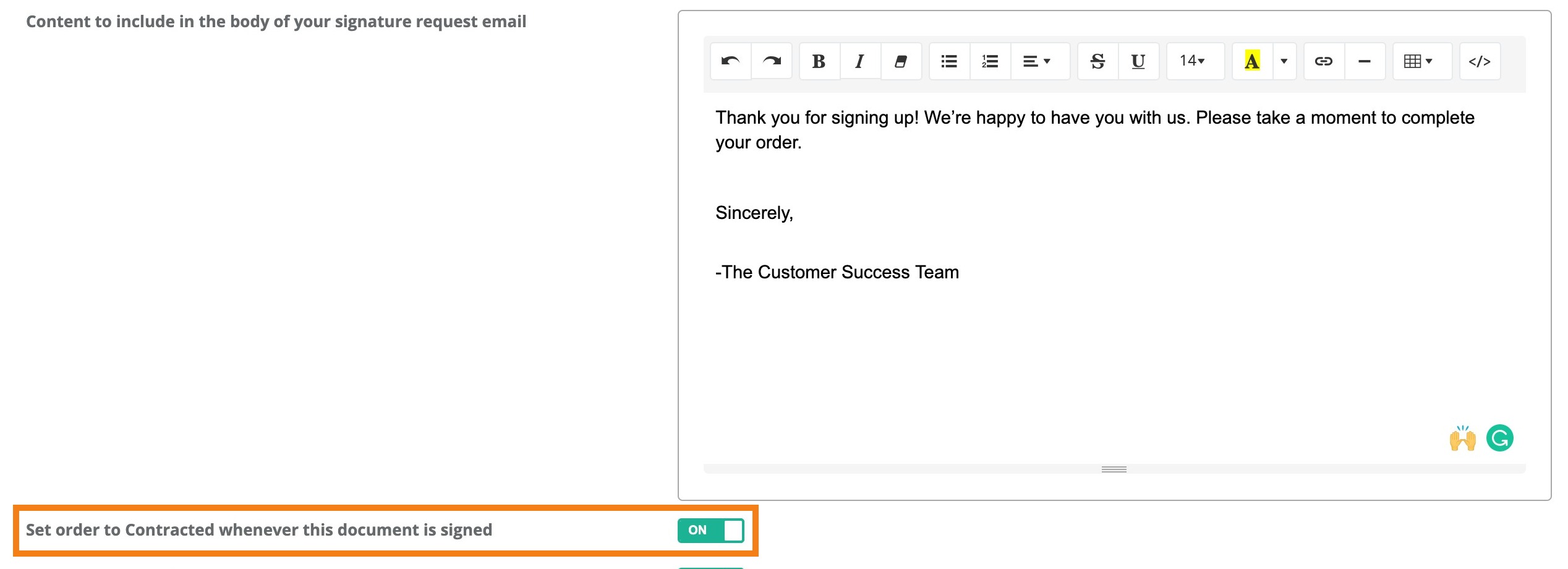This screenshot has height=569, width=1568.
Task: Click the Redo icon
Action: click(772, 61)
